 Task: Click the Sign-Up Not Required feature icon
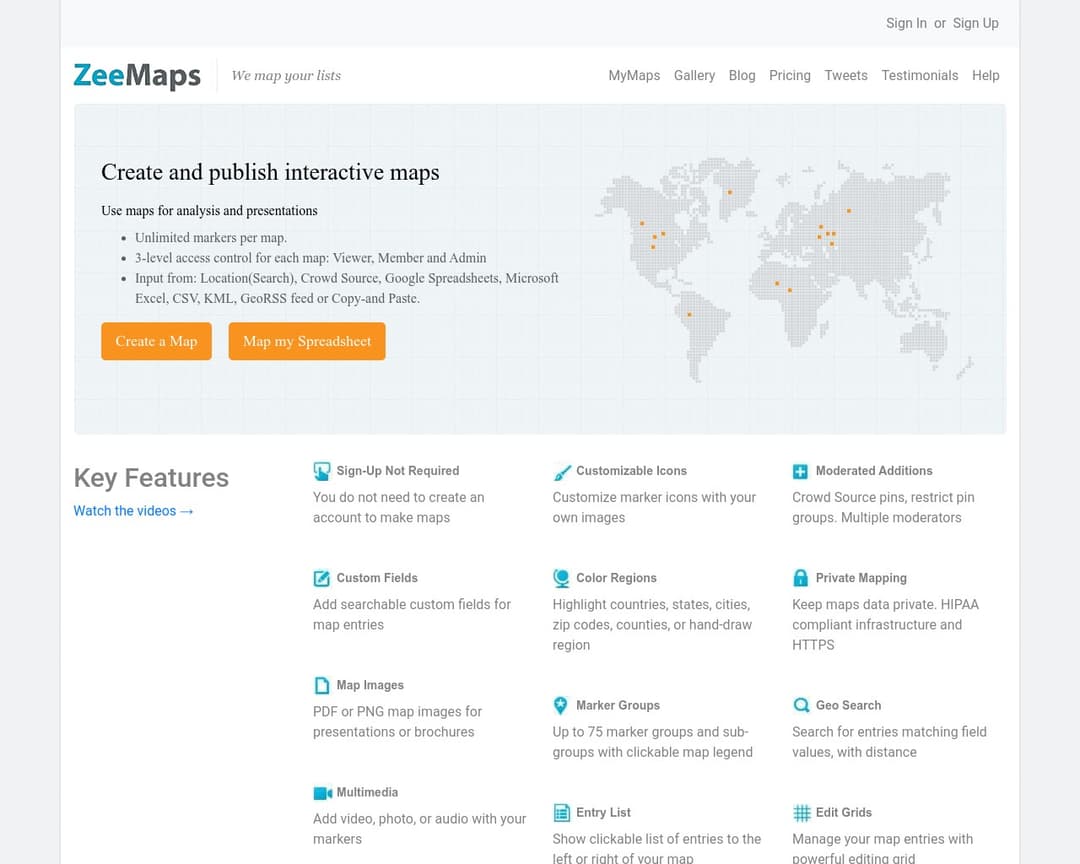pyautogui.click(x=322, y=471)
